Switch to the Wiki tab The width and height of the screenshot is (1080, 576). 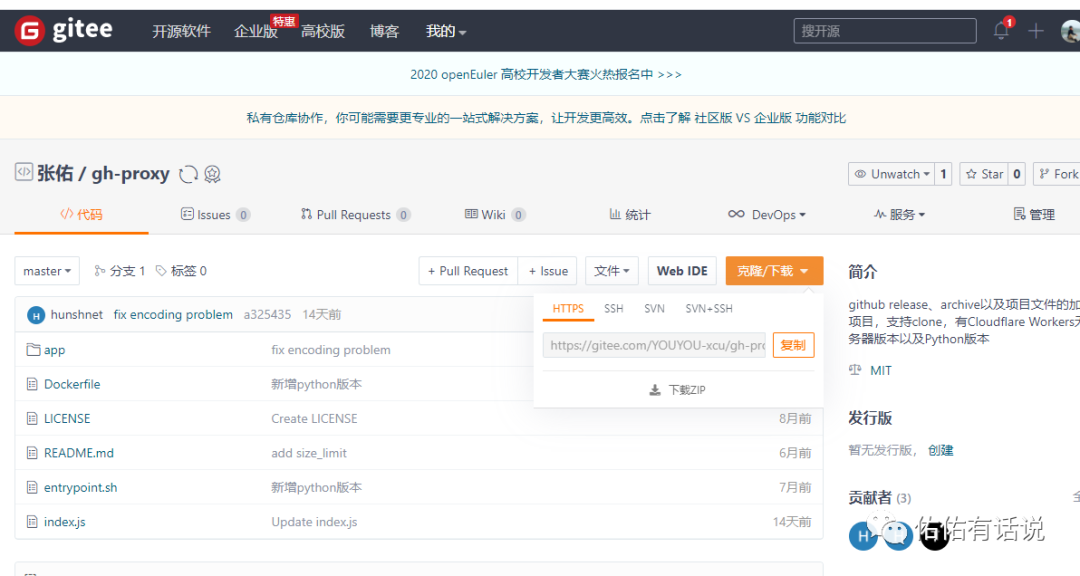coord(495,214)
